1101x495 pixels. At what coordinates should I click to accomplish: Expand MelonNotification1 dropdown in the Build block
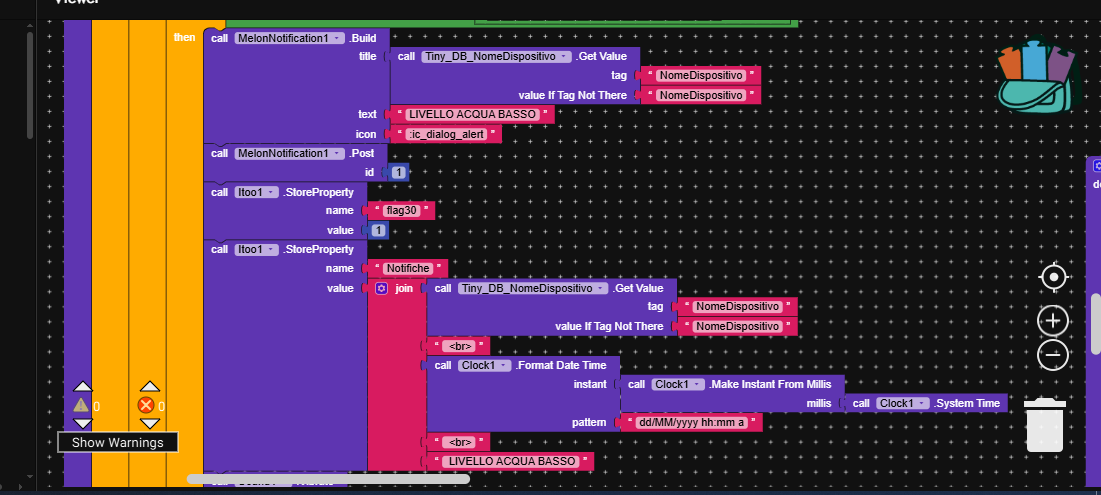337,38
